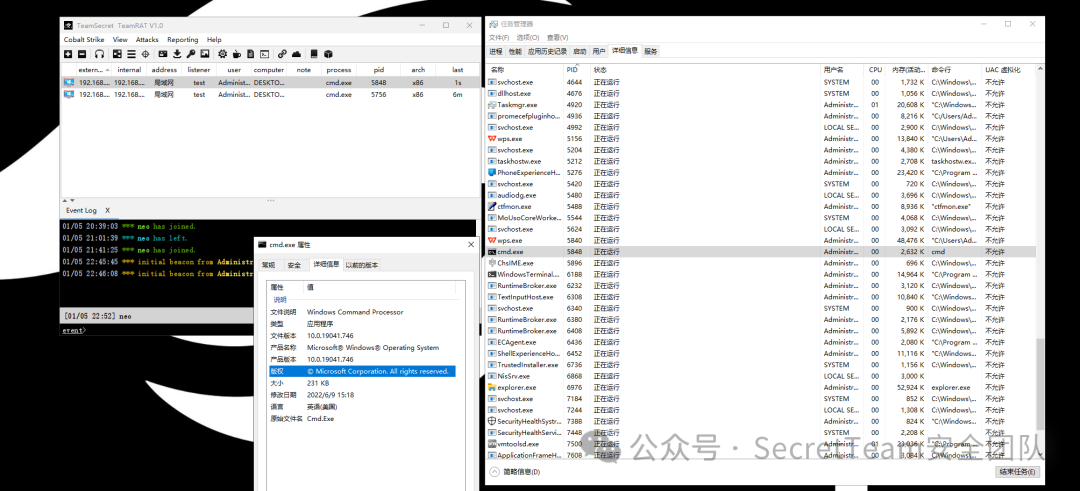Sort sessions by the pid column header

click(x=379, y=70)
